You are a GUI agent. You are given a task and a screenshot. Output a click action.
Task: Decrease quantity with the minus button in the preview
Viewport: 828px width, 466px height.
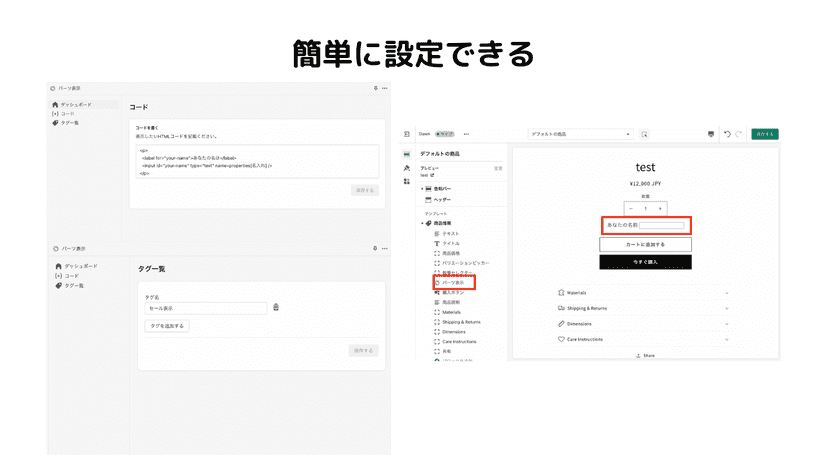pos(631,208)
